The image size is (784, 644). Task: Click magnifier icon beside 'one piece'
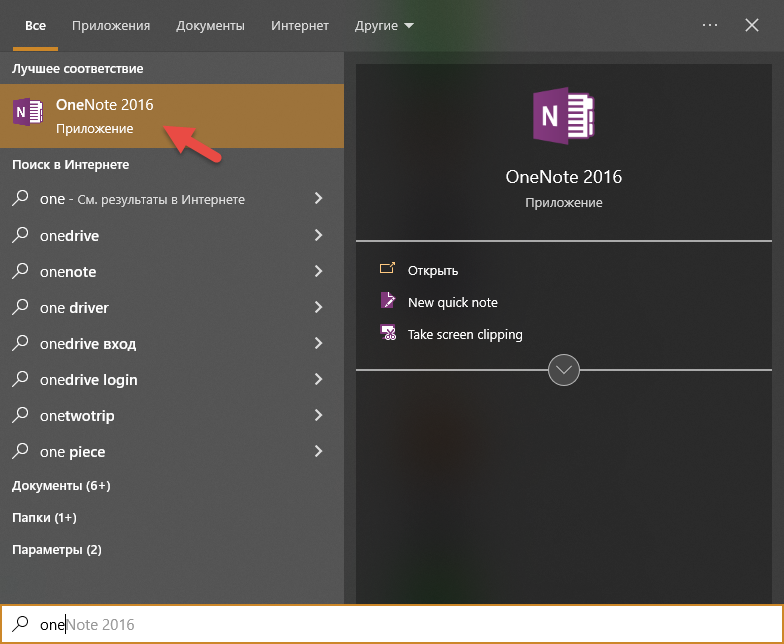click(20, 450)
